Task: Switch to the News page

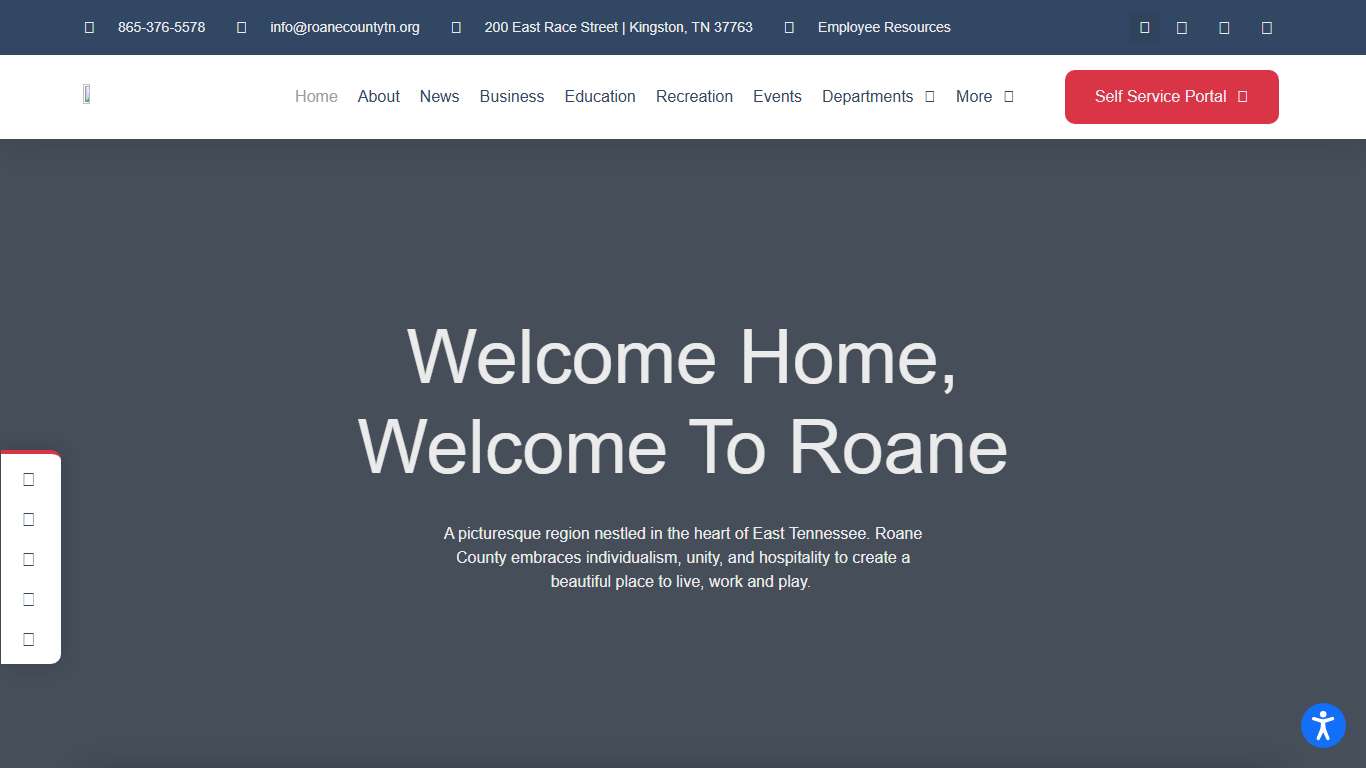Action: click(439, 97)
